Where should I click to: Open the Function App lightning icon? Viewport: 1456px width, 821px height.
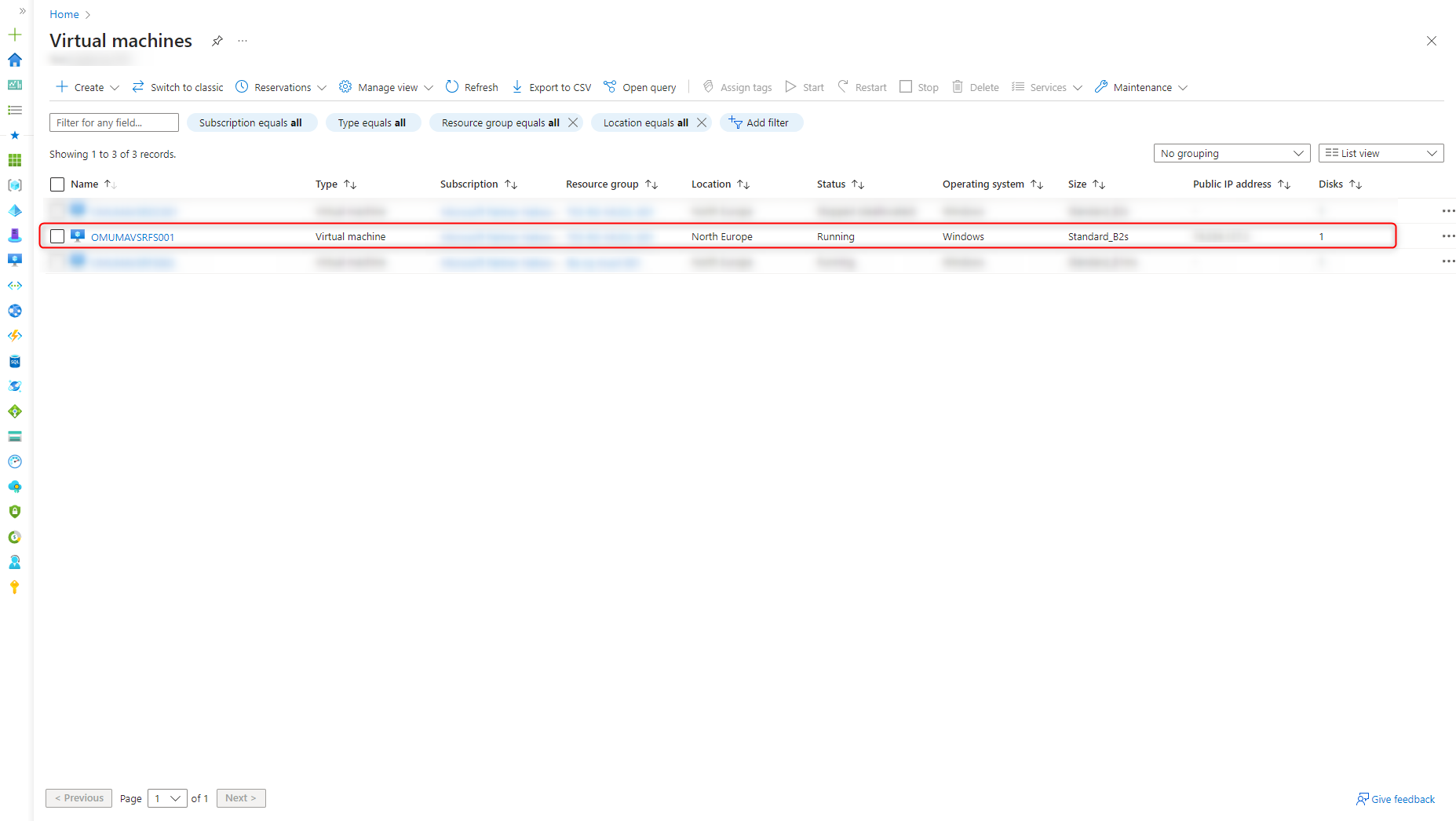[x=15, y=335]
